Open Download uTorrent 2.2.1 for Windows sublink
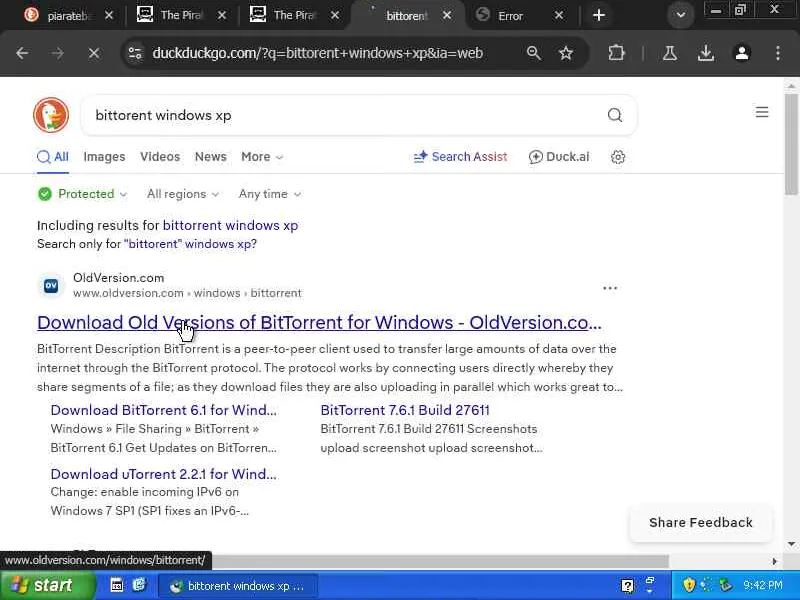 click(x=164, y=474)
